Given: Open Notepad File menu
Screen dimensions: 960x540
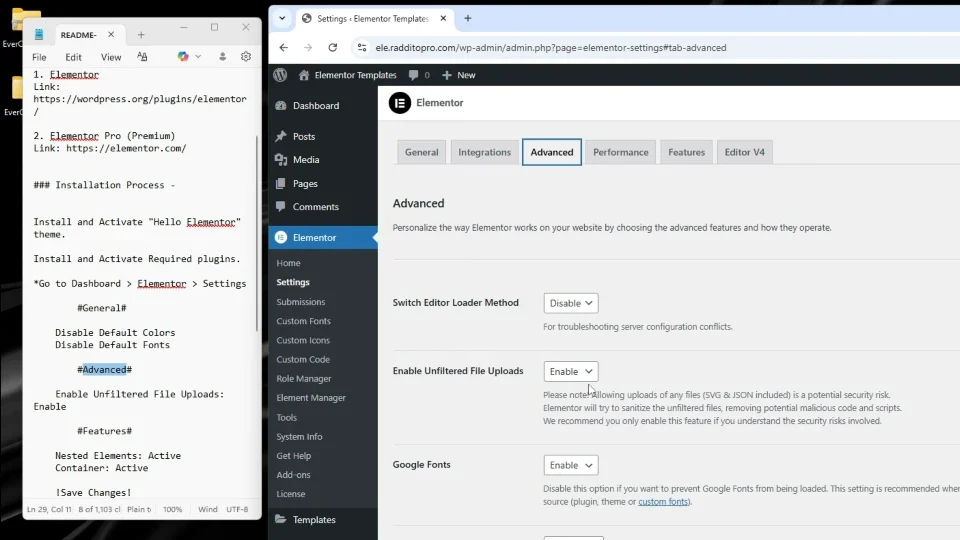Looking at the screenshot, I should pos(39,57).
